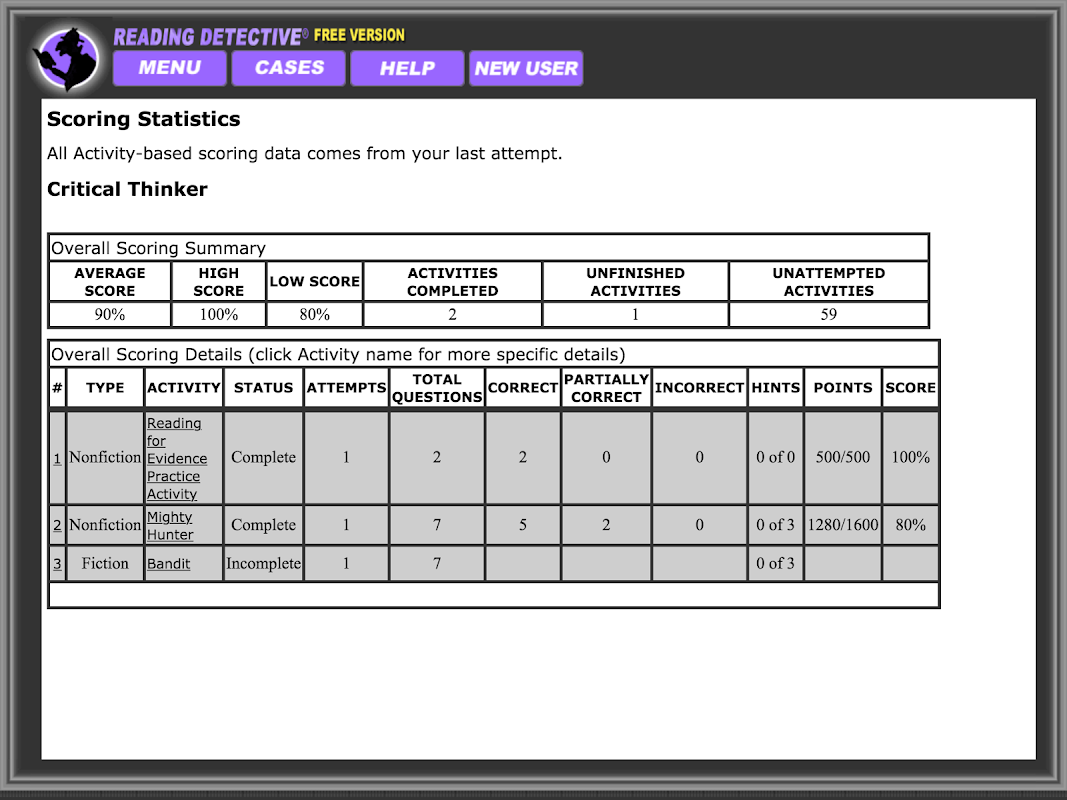Viewport: 1067px width, 800px height.
Task: Click the ATTEMPTS column header
Action: pyautogui.click(x=346, y=388)
